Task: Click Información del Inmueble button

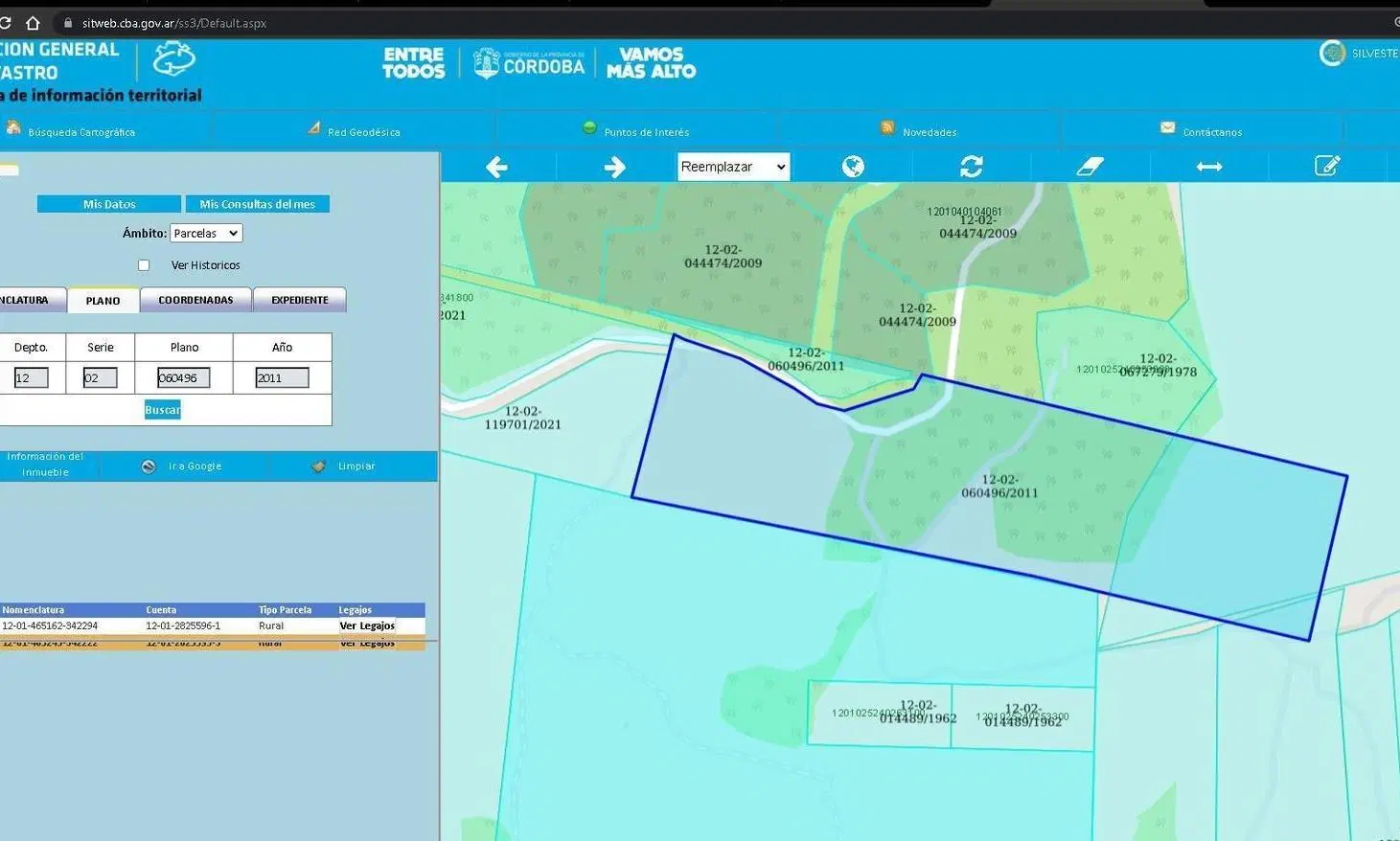Action: [x=46, y=465]
